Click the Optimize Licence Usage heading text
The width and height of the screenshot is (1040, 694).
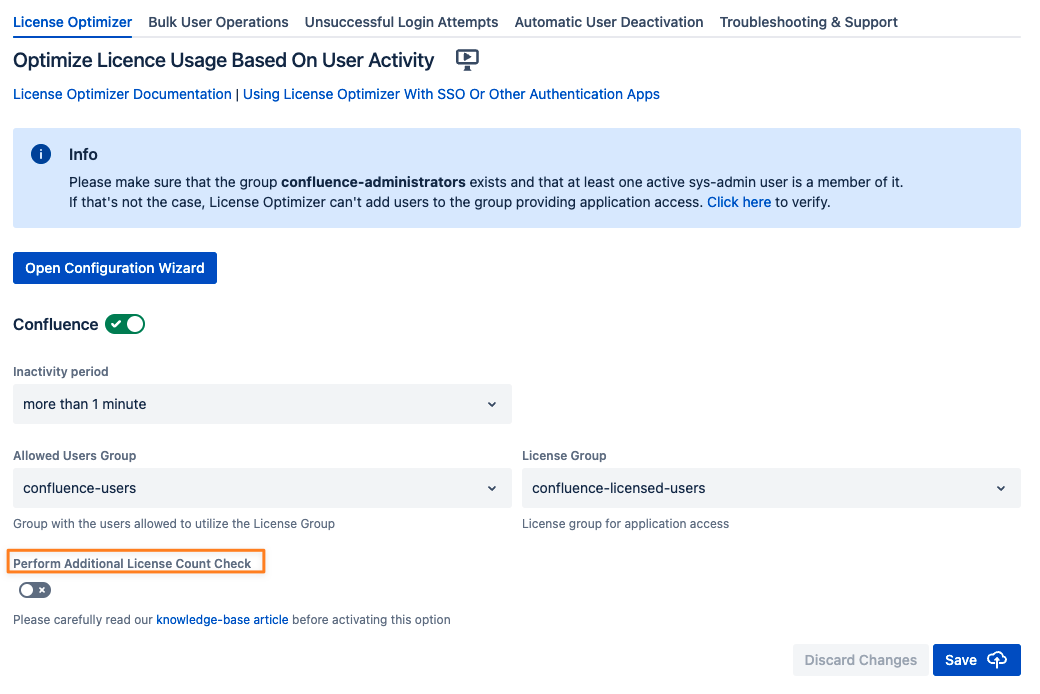coord(224,60)
